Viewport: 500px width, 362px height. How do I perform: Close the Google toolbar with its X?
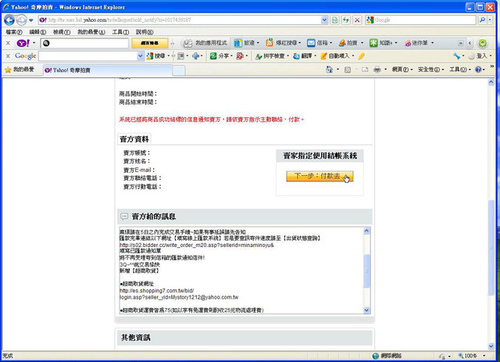pos(8,56)
